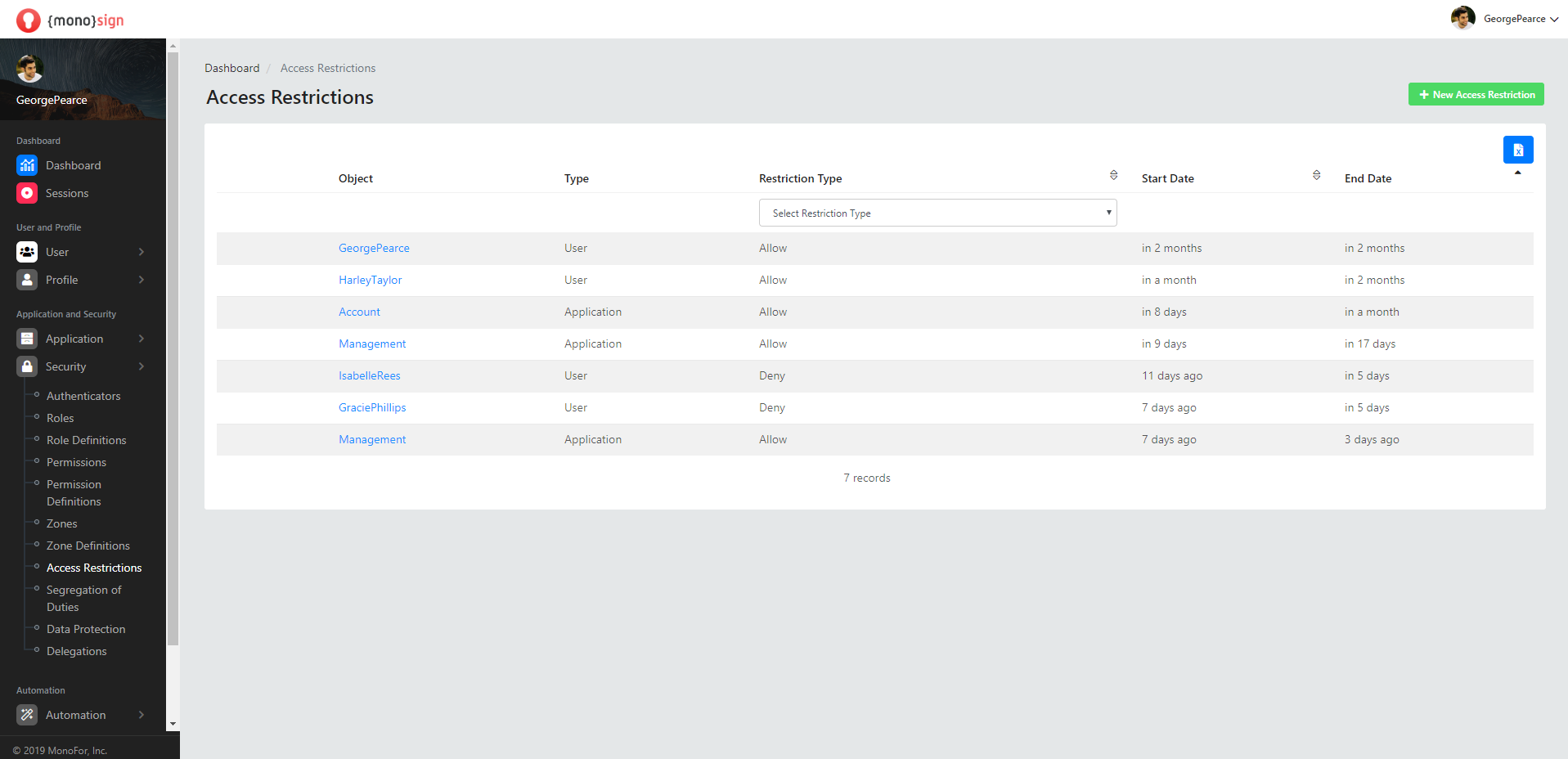
Task: Toggle End Date sort arrow
Action: point(1517,173)
